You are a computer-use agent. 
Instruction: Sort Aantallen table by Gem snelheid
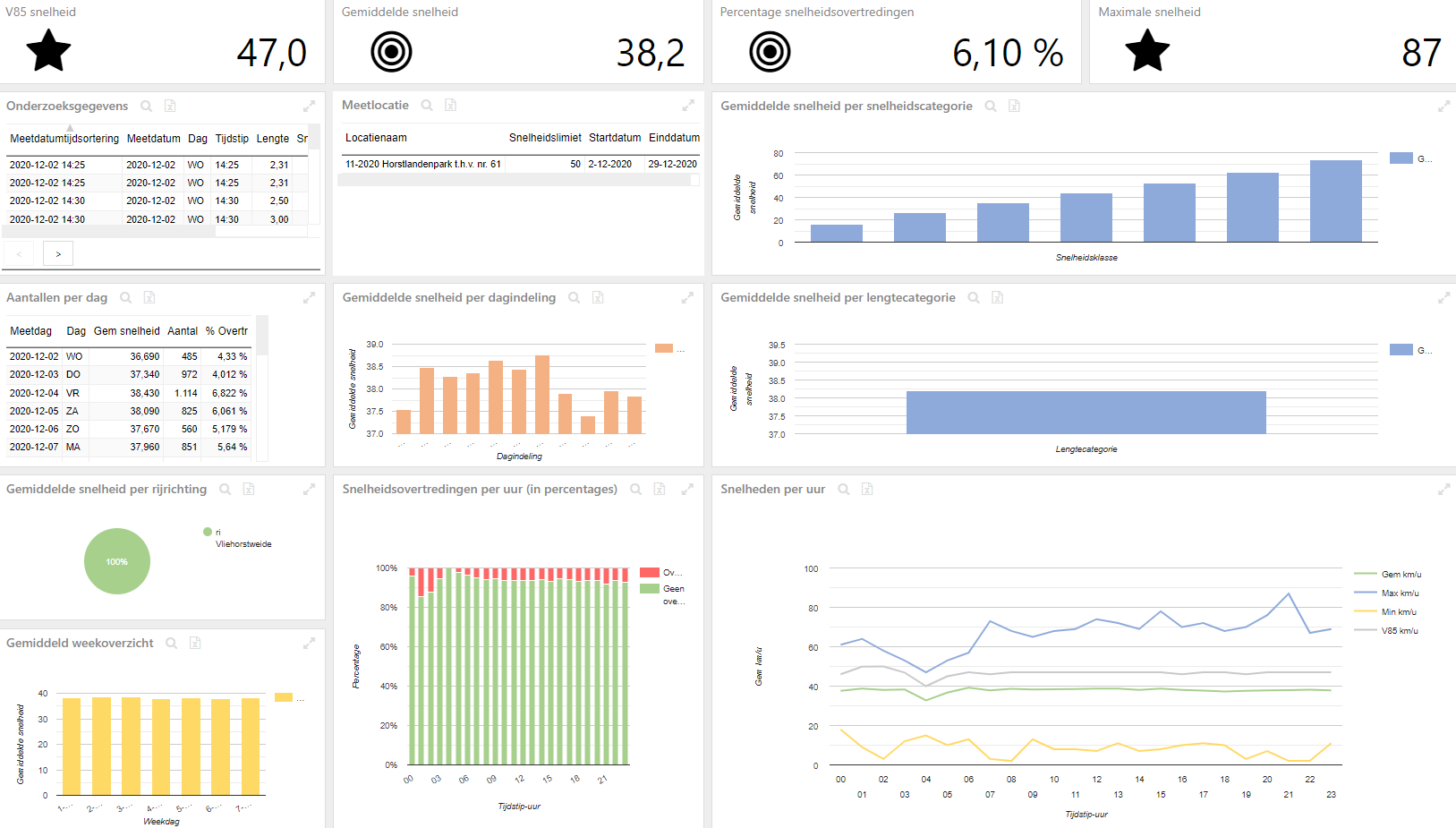tap(127, 331)
